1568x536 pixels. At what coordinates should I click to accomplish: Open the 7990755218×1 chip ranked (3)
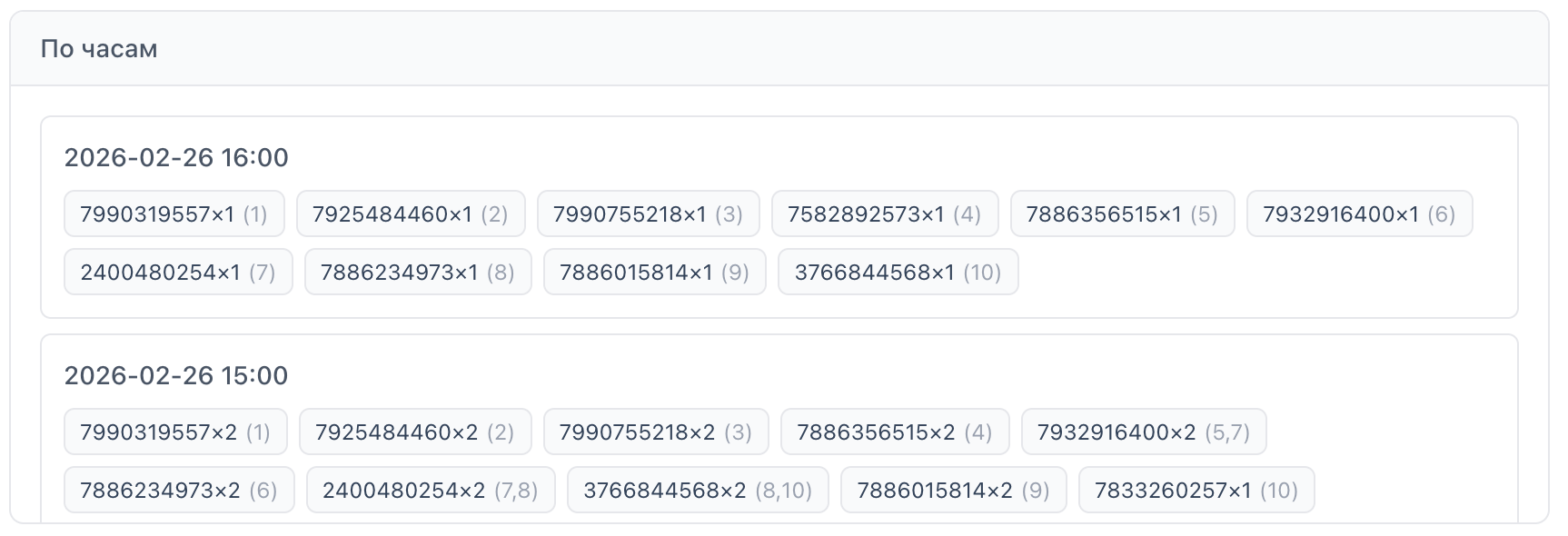[x=648, y=214]
